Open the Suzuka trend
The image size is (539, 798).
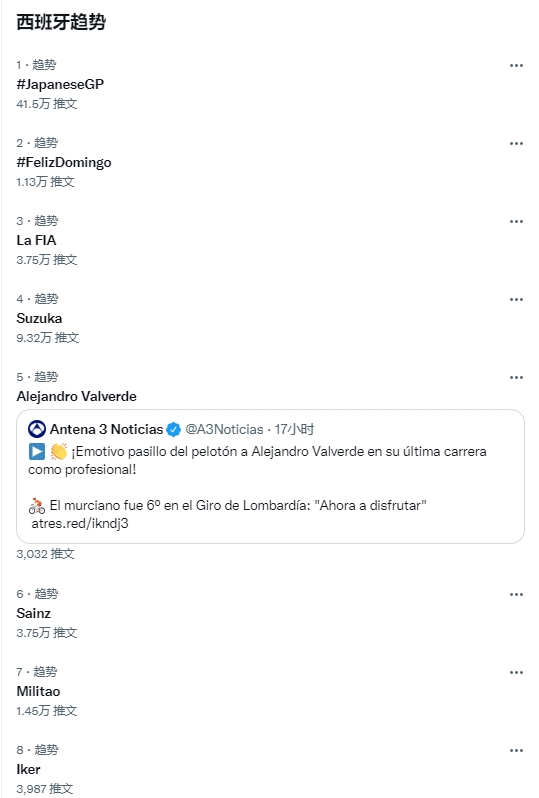tap(39, 318)
